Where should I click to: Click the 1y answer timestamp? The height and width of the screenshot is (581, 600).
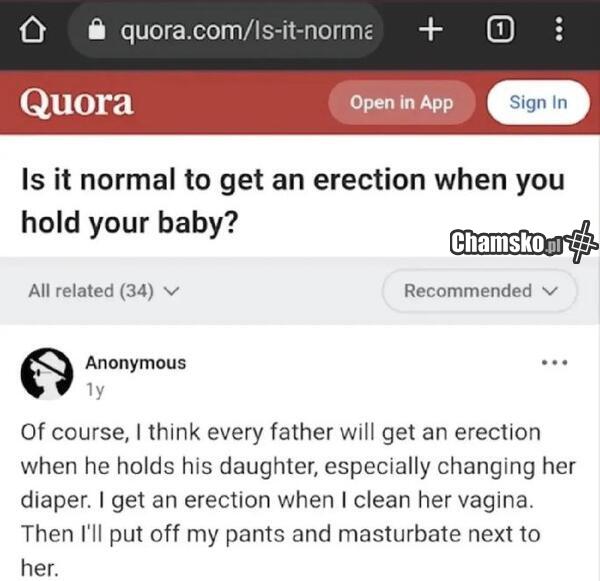(96, 388)
